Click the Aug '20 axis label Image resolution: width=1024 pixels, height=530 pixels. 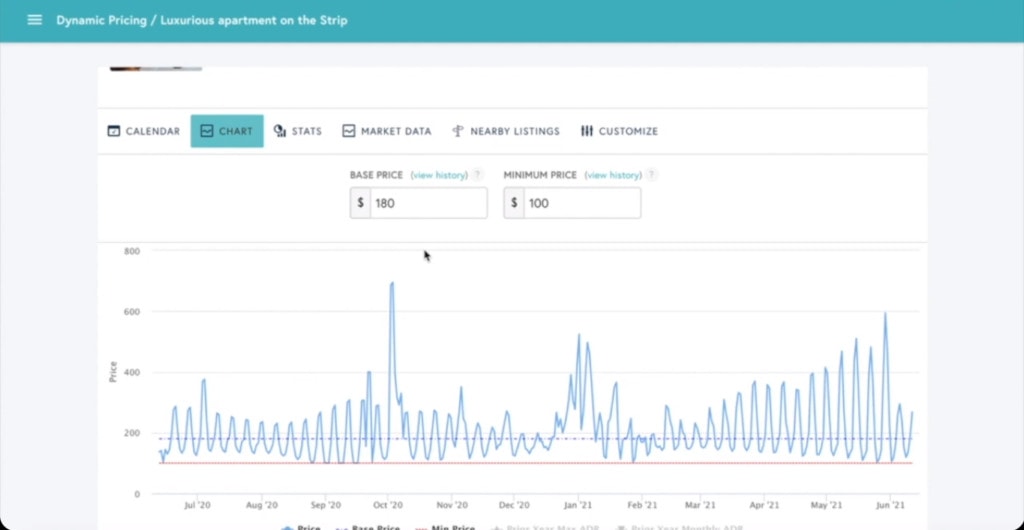262,505
